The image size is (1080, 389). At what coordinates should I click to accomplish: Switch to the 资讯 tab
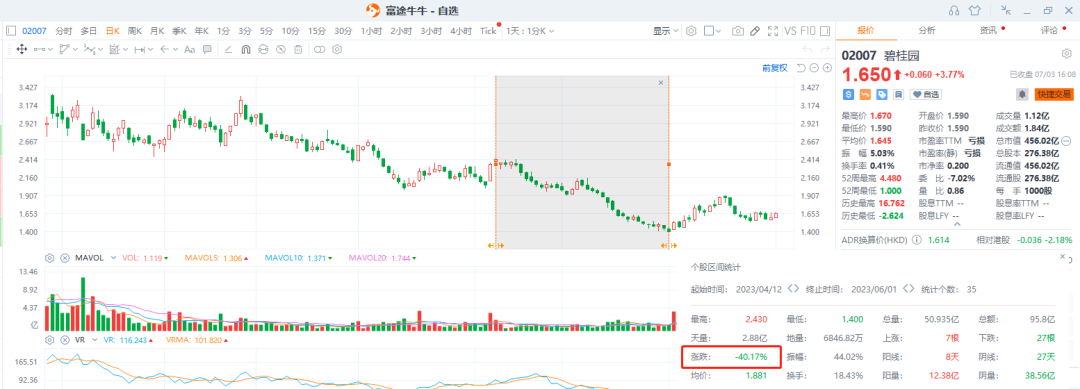click(988, 30)
